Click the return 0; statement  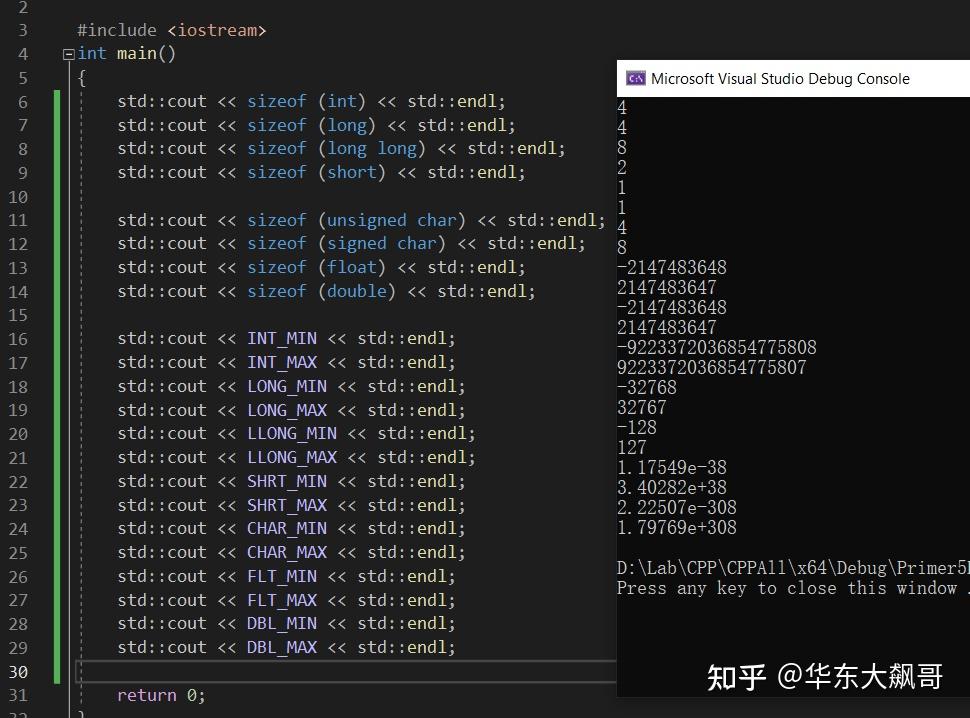(x=161, y=696)
